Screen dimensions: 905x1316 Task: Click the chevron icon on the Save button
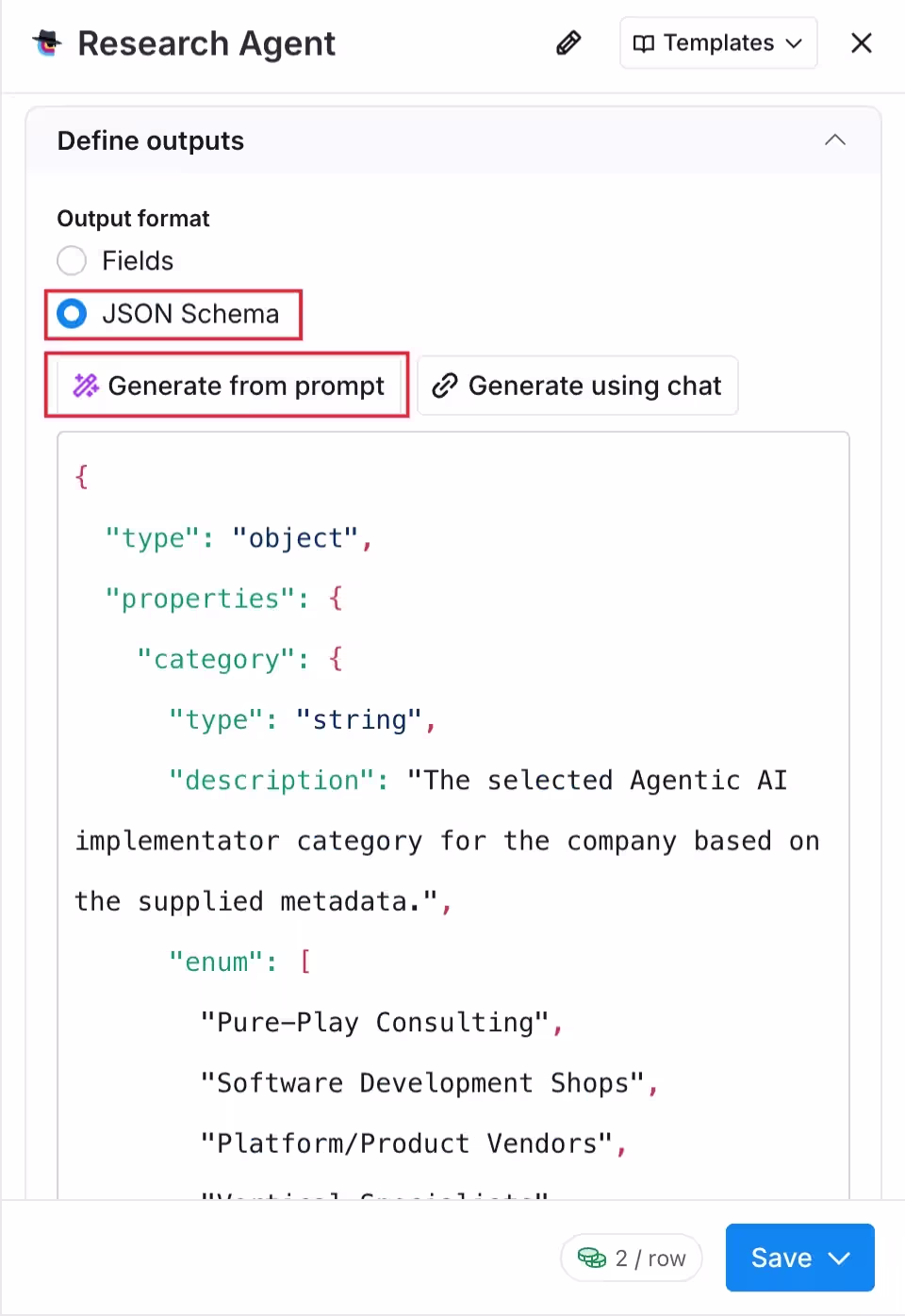coord(837,1258)
